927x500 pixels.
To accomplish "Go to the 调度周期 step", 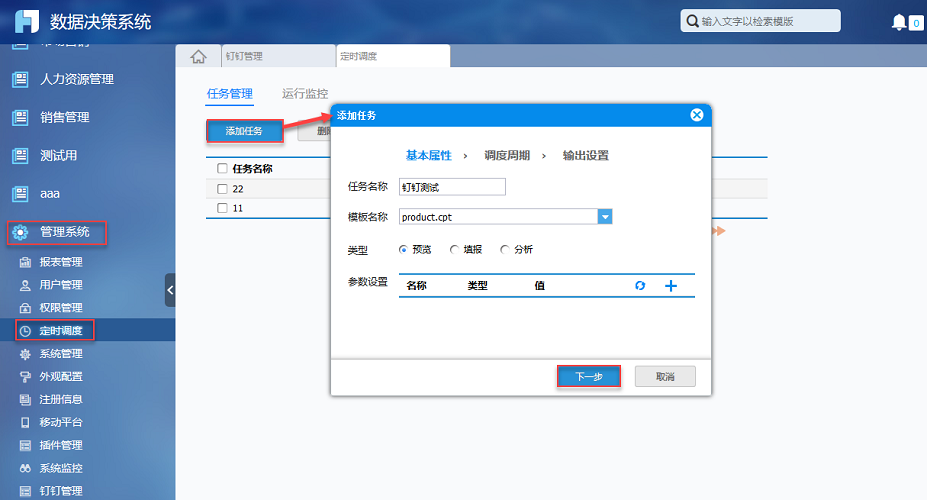I will tap(507, 155).
